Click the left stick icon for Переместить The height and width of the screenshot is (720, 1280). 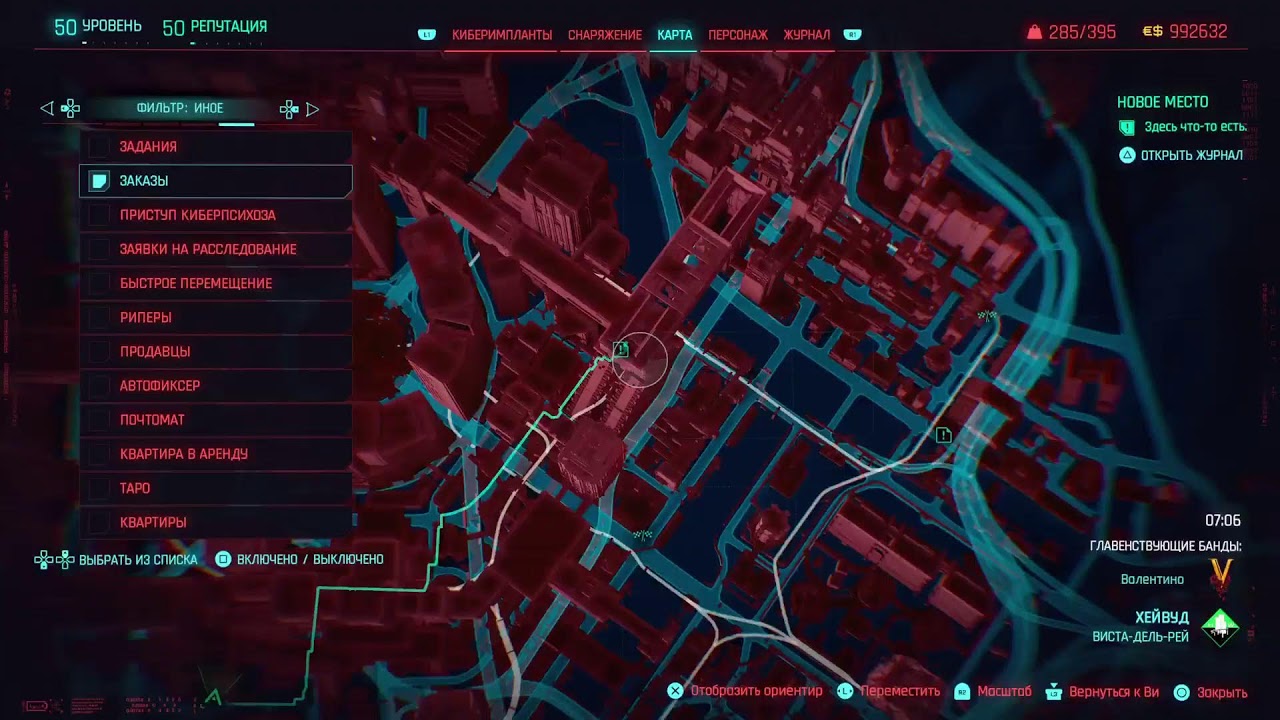pyautogui.click(x=845, y=691)
